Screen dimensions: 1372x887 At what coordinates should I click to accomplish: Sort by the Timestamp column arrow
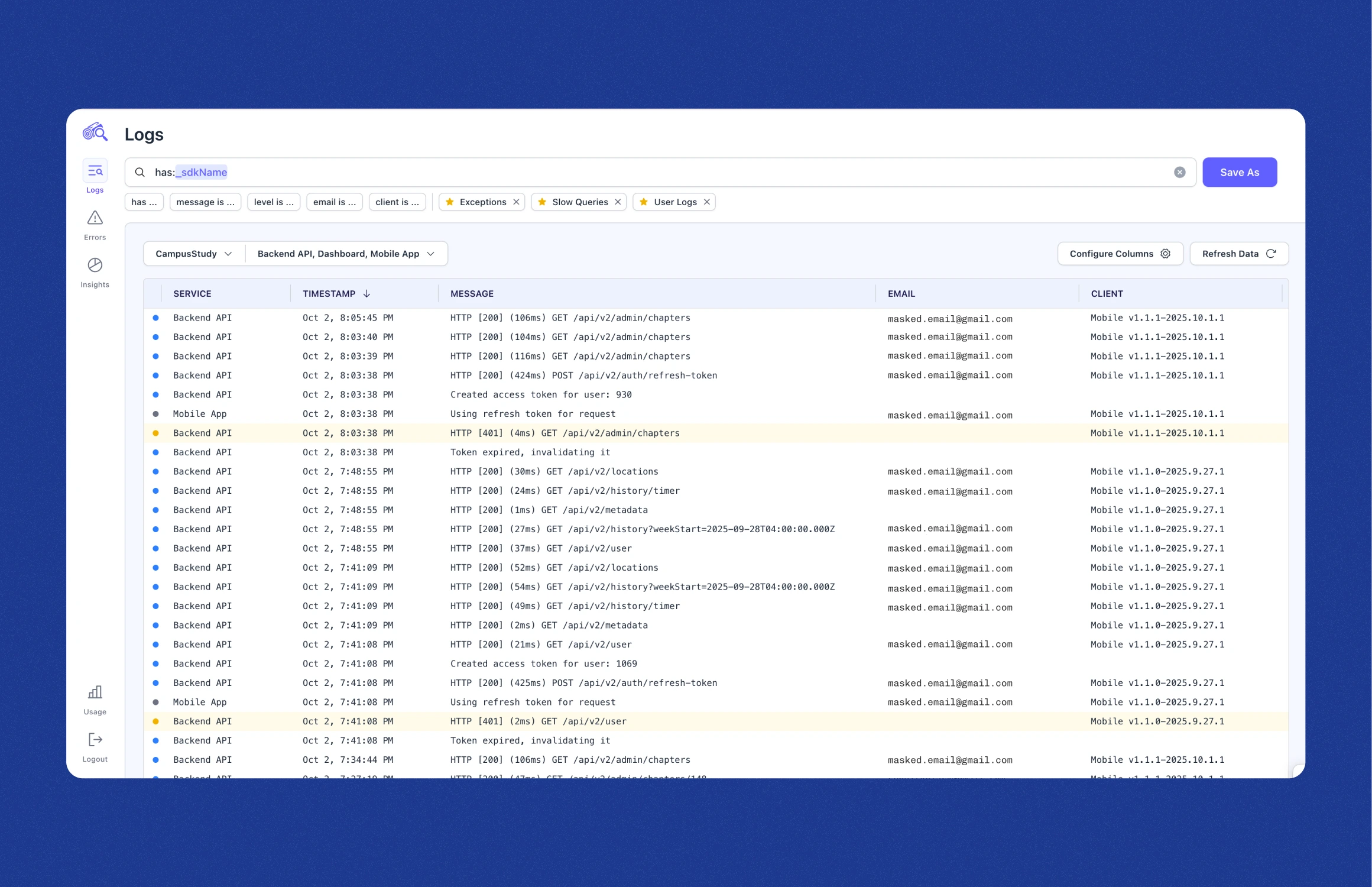(366, 294)
